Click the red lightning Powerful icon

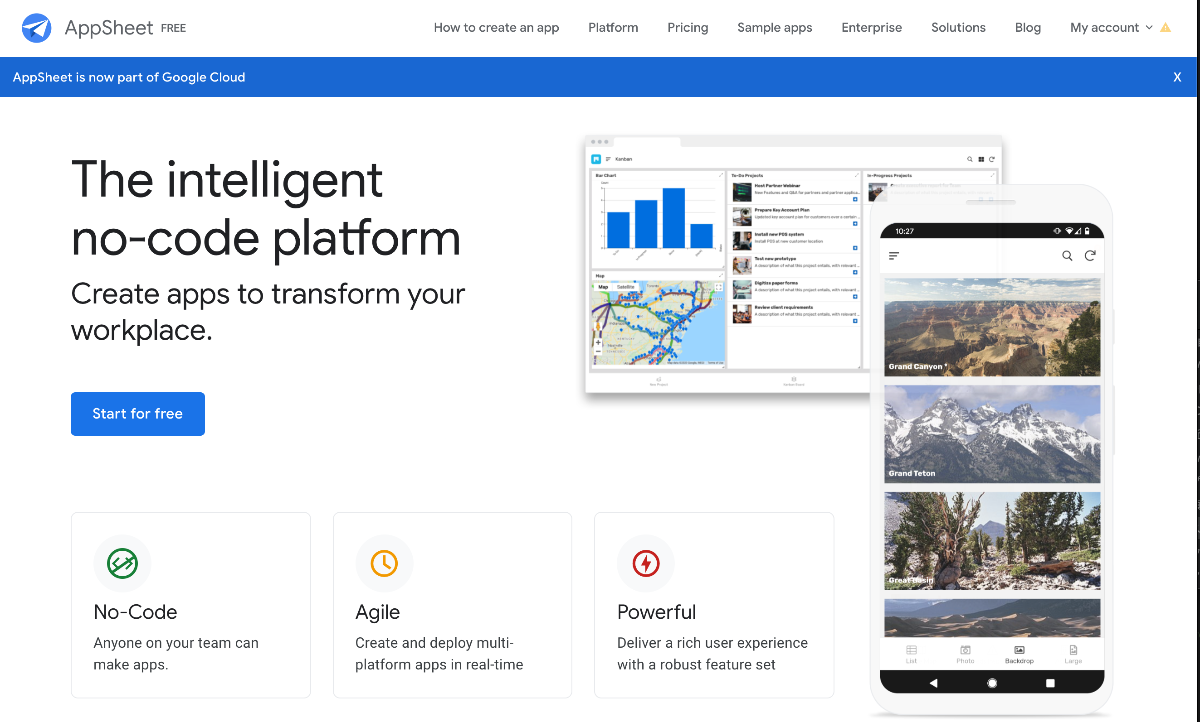point(646,563)
